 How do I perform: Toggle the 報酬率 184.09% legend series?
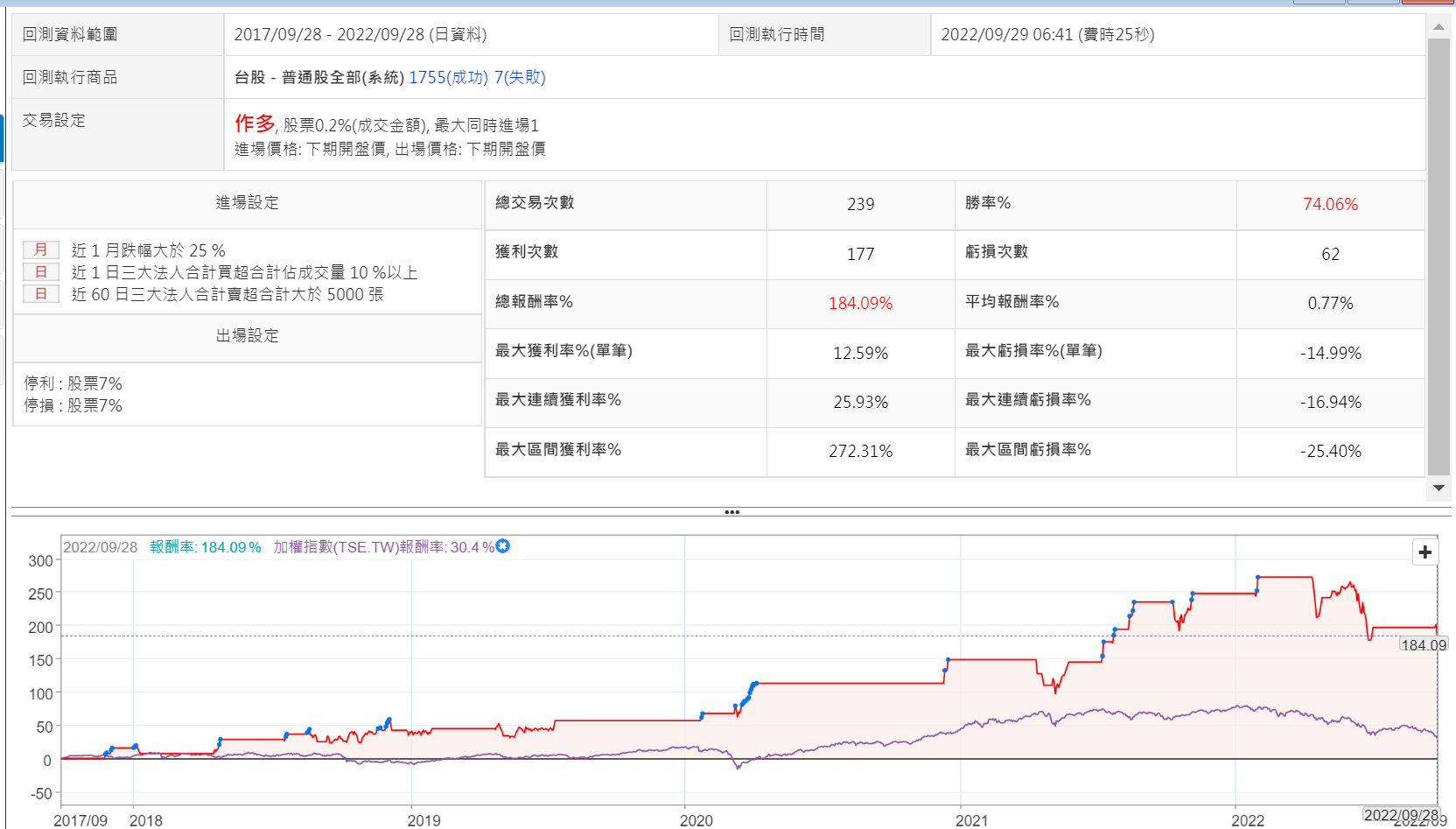pyautogui.click(x=205, y=547)
